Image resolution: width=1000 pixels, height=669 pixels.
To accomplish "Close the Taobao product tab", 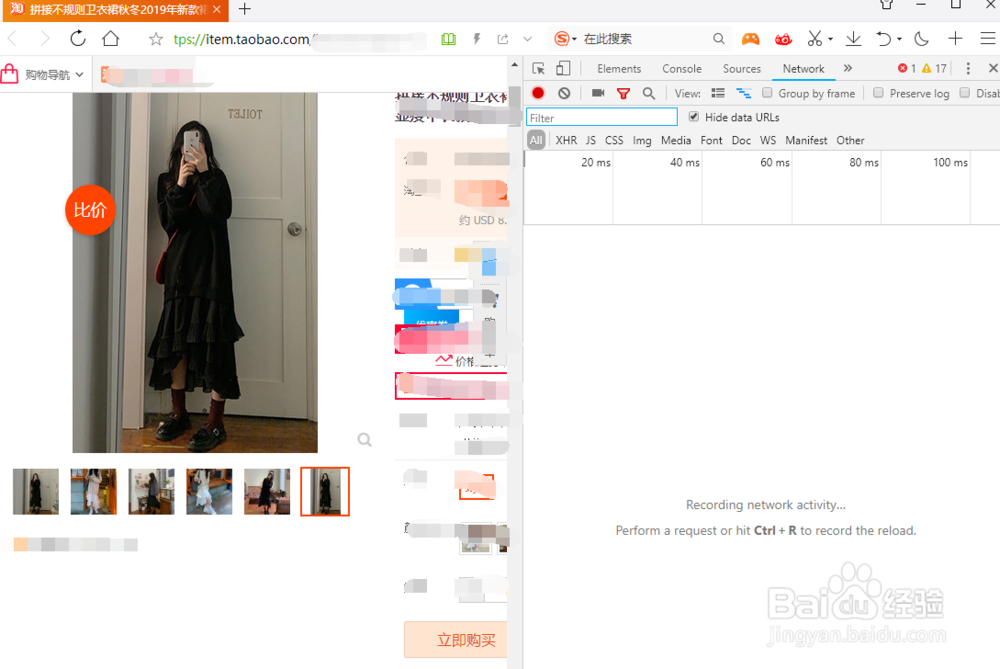I will point(217,9).
